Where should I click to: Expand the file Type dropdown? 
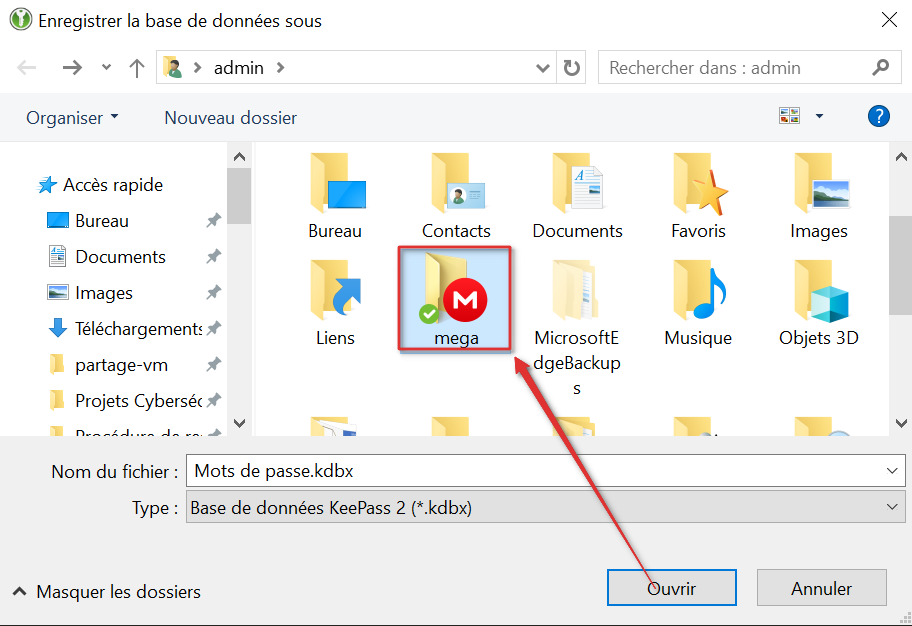[892, 508]
